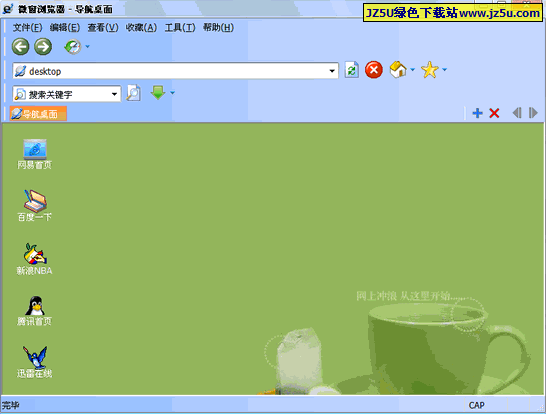Select the 导航桌面 tab
This screenshot has height=414, width=546.
coord(38,114)
